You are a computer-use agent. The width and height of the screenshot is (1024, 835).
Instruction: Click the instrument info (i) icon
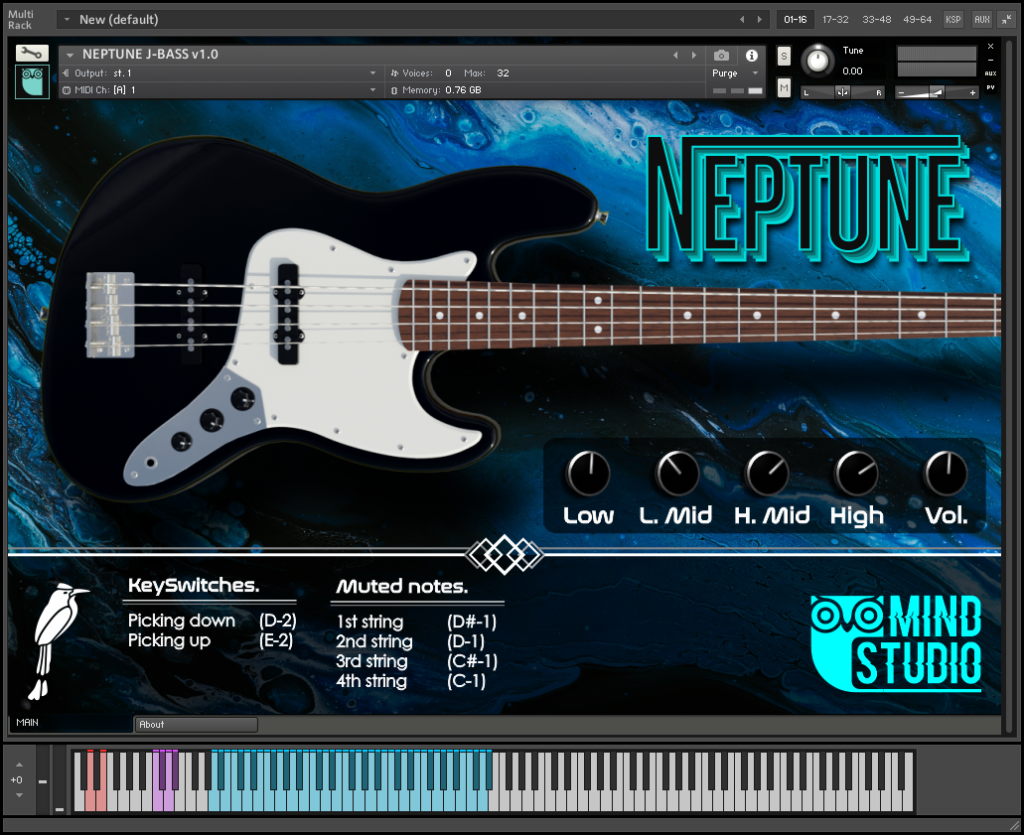point(751,55)
